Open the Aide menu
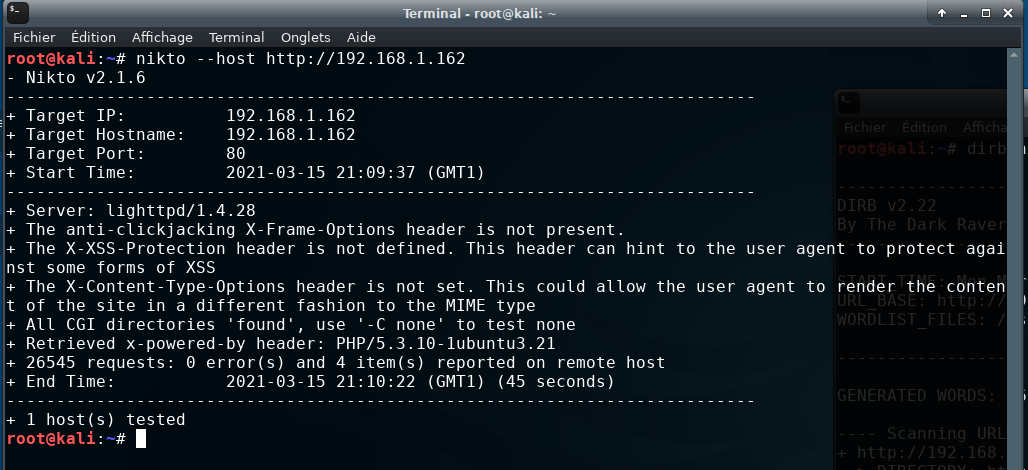The height and width of the screenshot is (470, 1028). click(361, 37)
